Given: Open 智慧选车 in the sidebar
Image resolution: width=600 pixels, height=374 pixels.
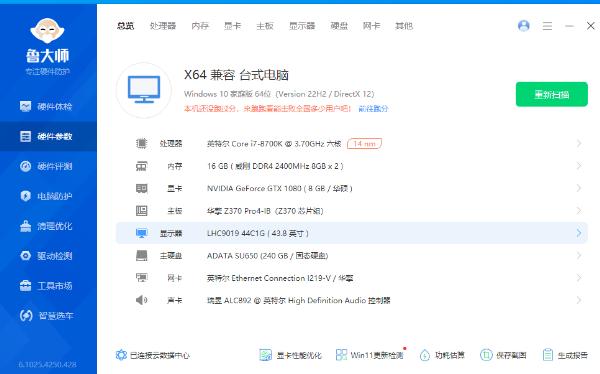Looking at the screenshot, I should [46, 315].
